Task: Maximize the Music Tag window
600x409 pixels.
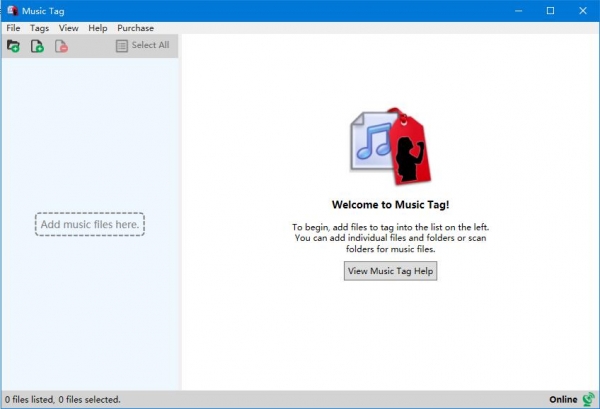Action: 550,11
